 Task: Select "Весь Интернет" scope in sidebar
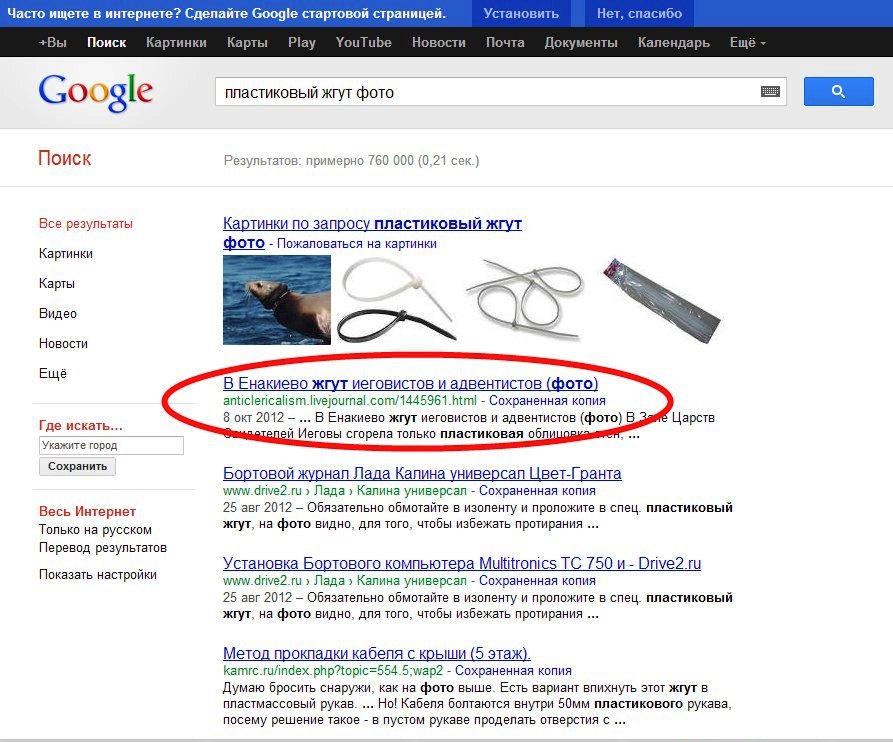pyautogui.click(x=87, y=511)
